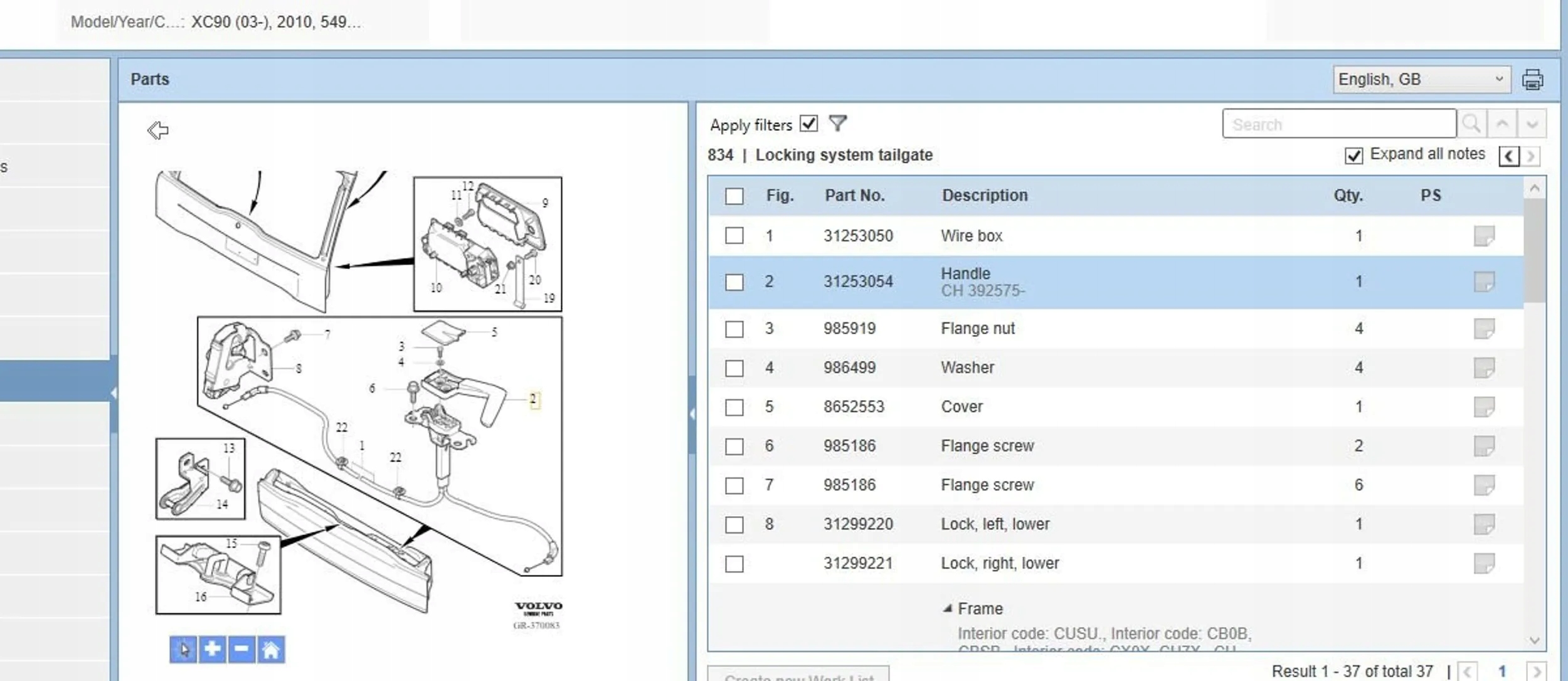The image size is (1568, 681).
Task: Zoom out diagram with minus button
Action: point(241,649)
